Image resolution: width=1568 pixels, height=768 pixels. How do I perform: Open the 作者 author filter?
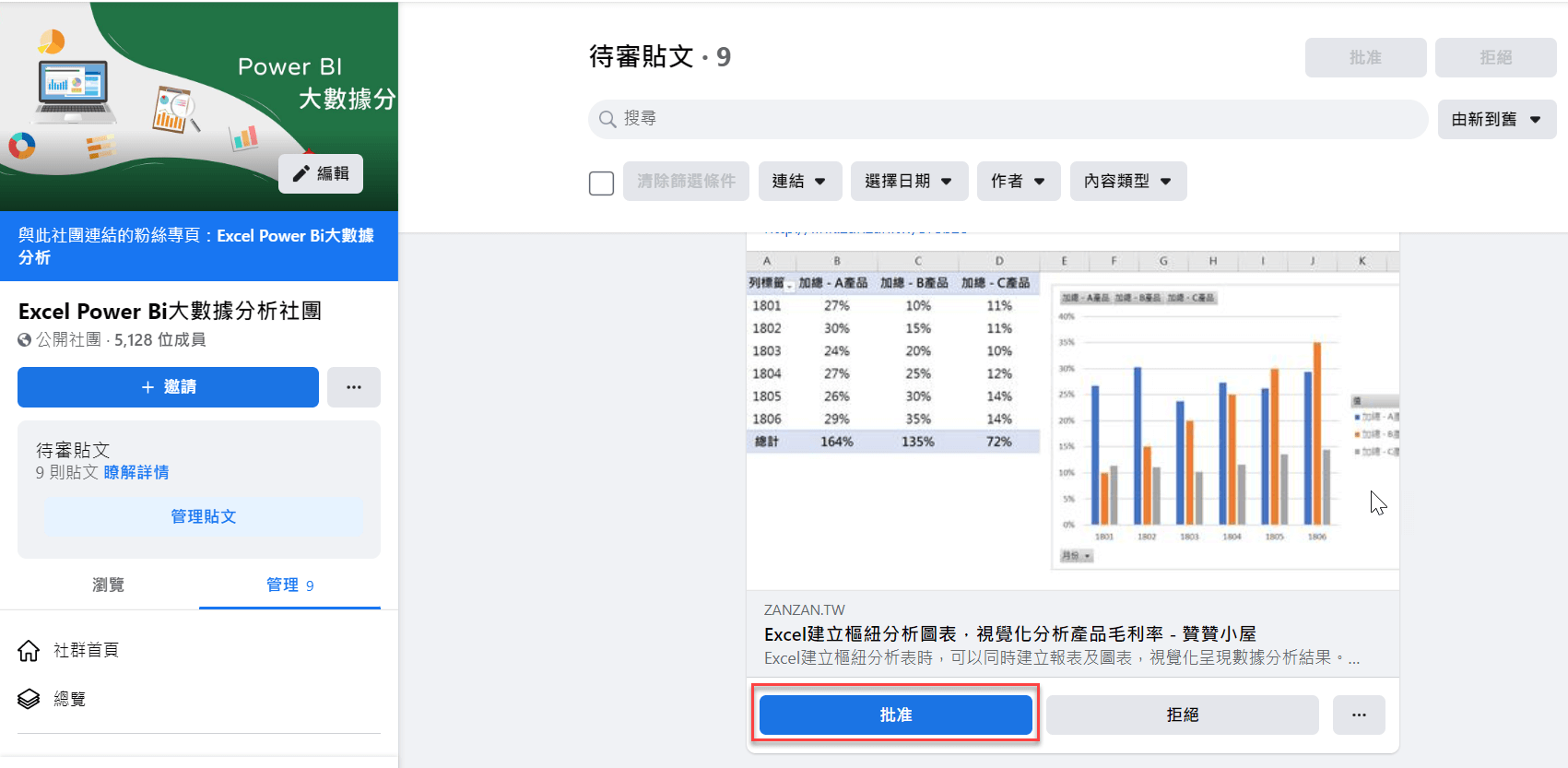point(1019,181)
